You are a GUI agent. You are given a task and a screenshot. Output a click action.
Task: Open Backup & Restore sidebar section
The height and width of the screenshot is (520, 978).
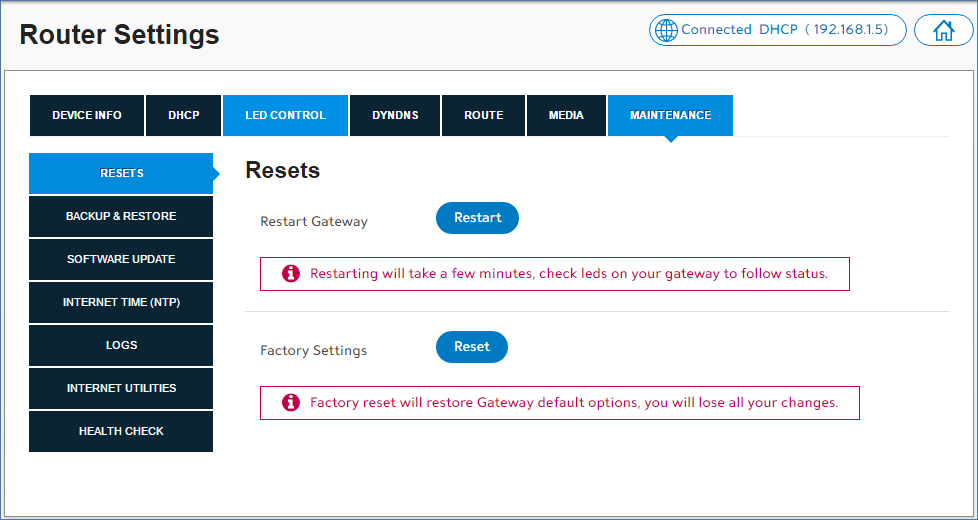coord(121,216)
